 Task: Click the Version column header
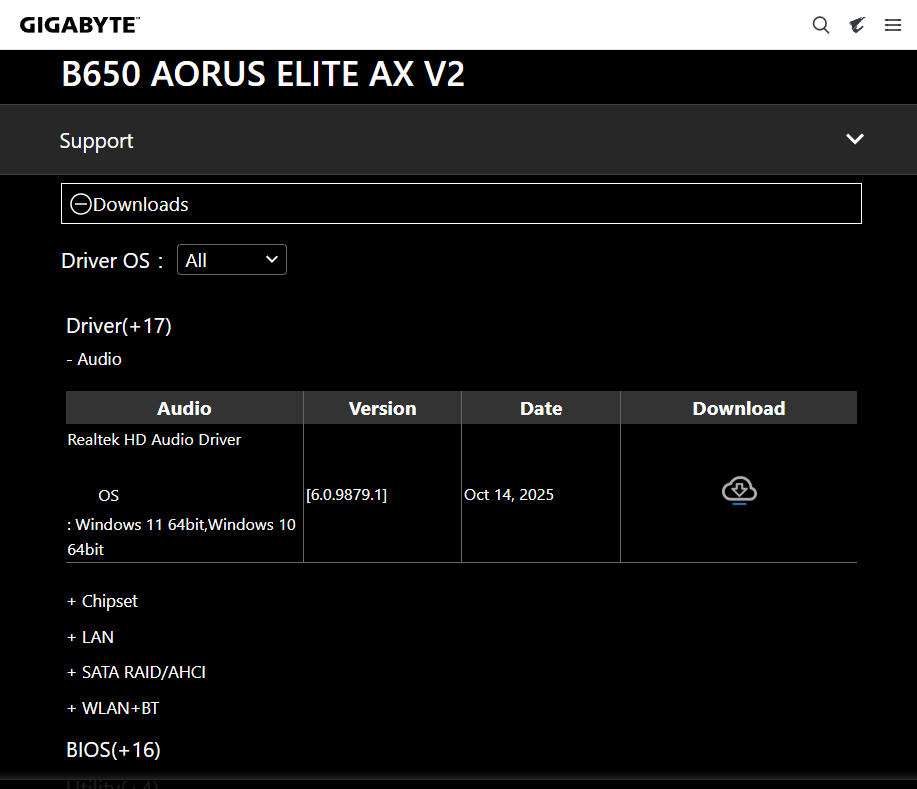[x=382, y=408]
